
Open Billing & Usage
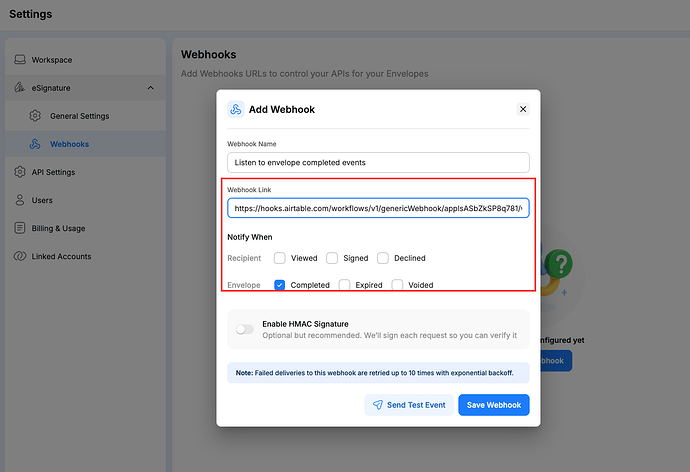pos(85,228)
